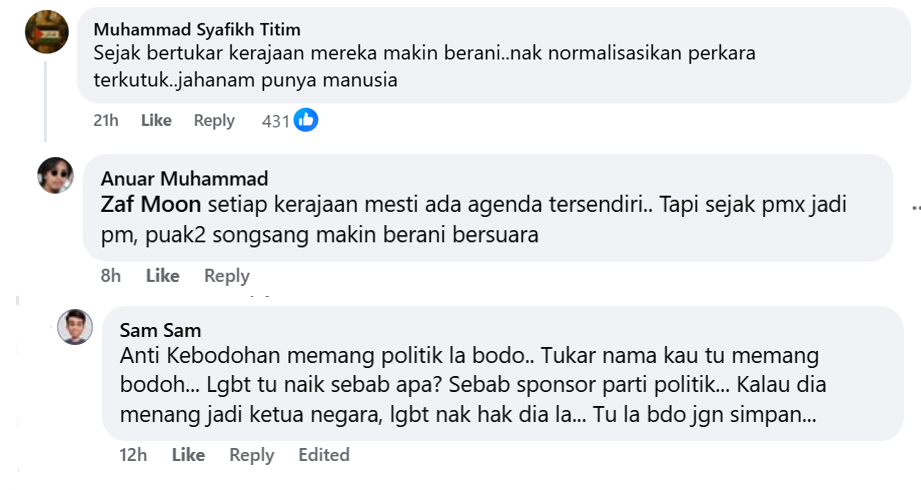Like Muhammad Syafikh Titim's comment
The height and width of the screenshot is (490, 921).
tap(156, 120)
